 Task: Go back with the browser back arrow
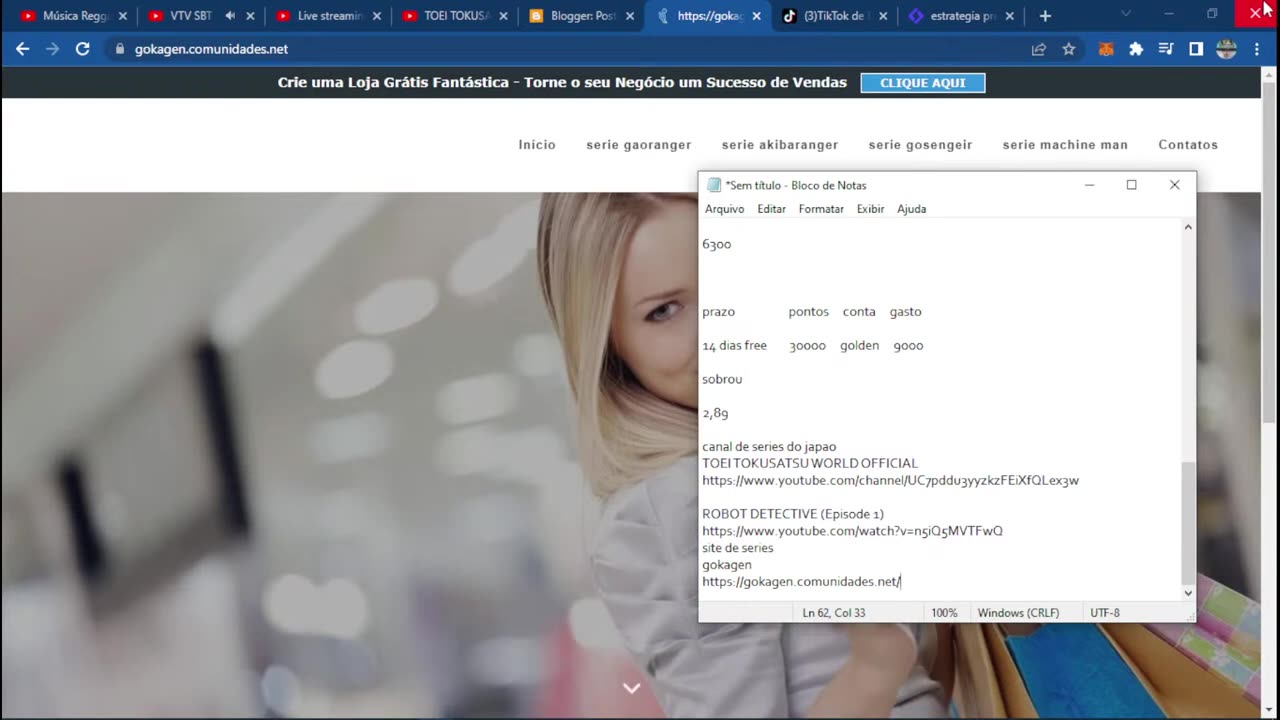[23, 49]
